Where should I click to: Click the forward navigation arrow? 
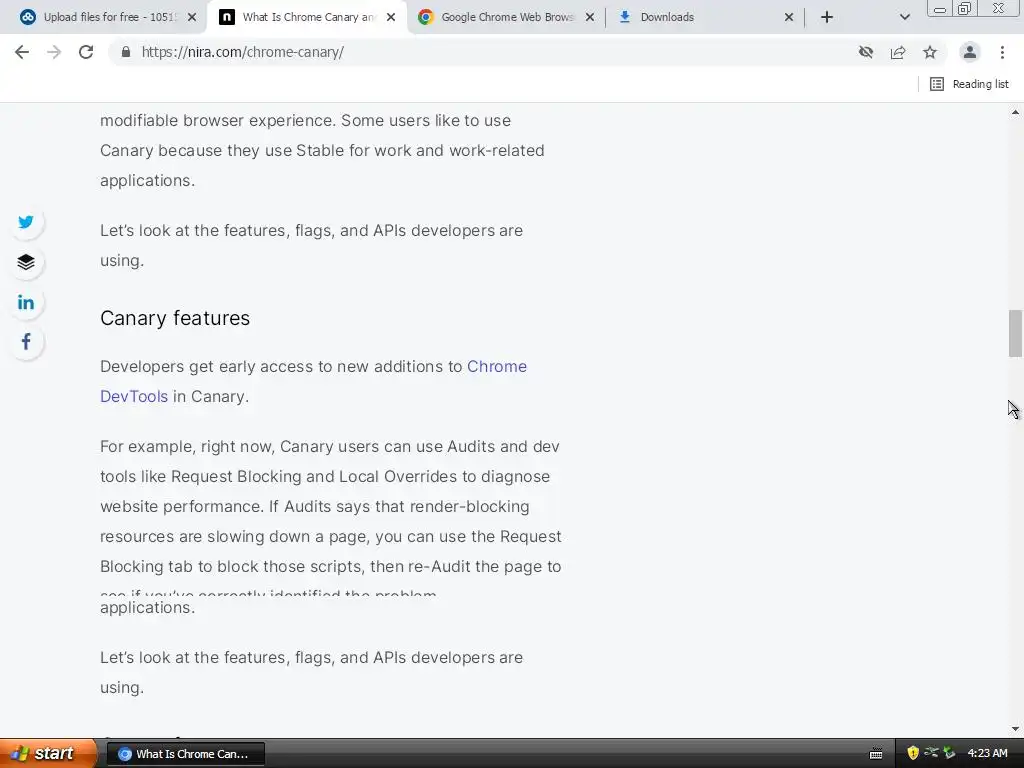(x=54, y=52)
